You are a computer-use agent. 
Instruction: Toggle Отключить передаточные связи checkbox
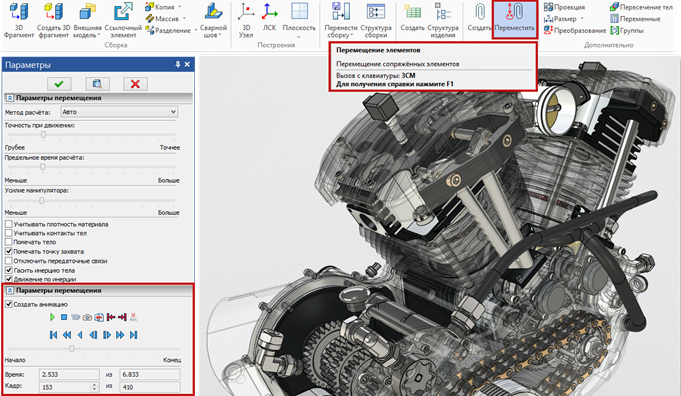point(9,261)
